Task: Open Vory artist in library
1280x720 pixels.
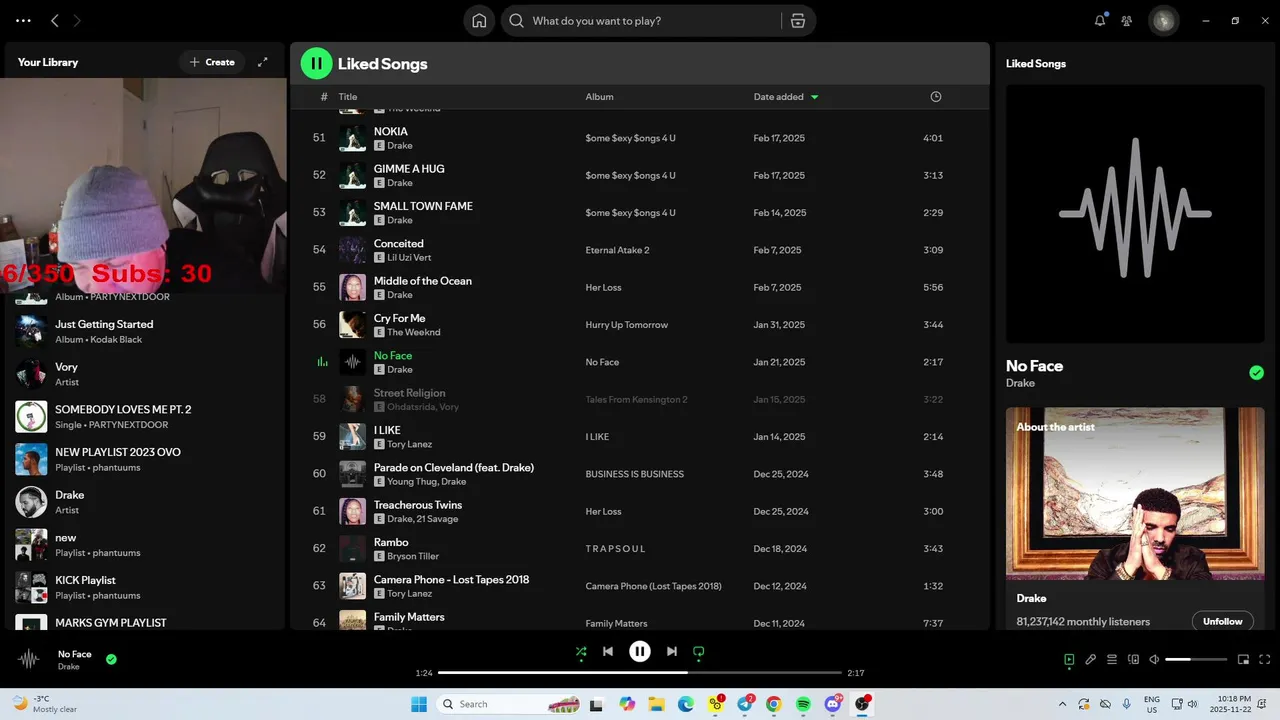Action: click(144, 374)
